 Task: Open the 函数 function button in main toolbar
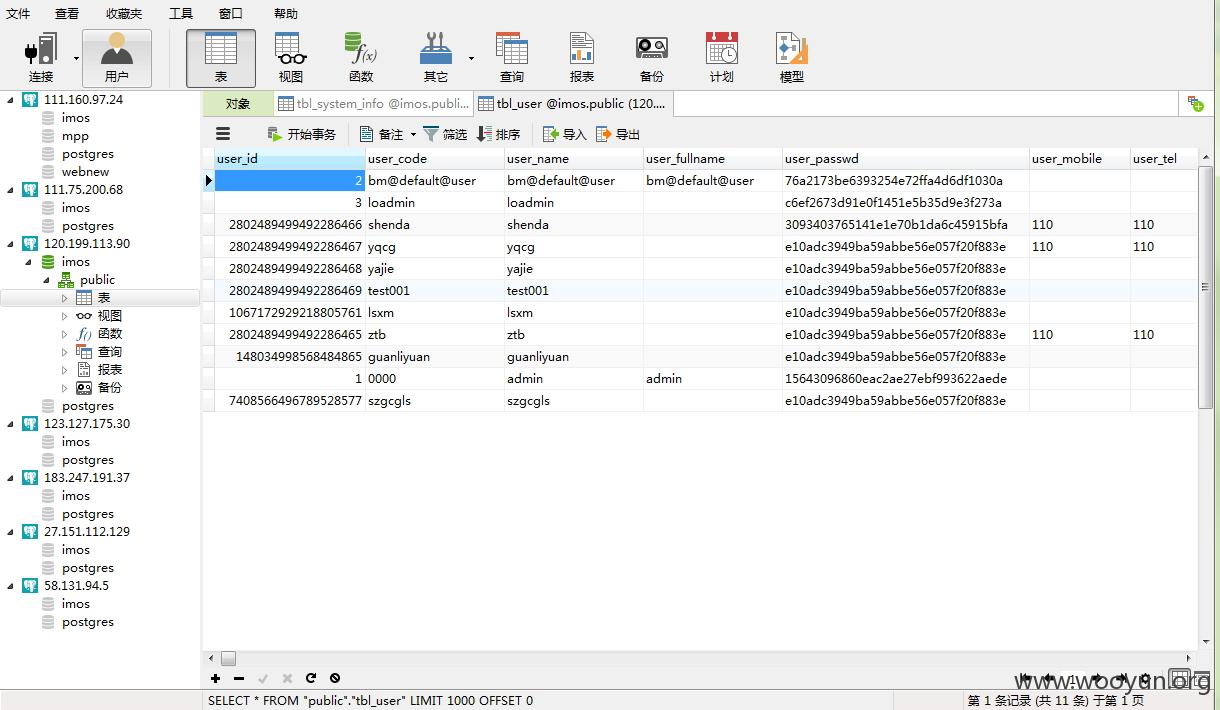click(361, 58)
